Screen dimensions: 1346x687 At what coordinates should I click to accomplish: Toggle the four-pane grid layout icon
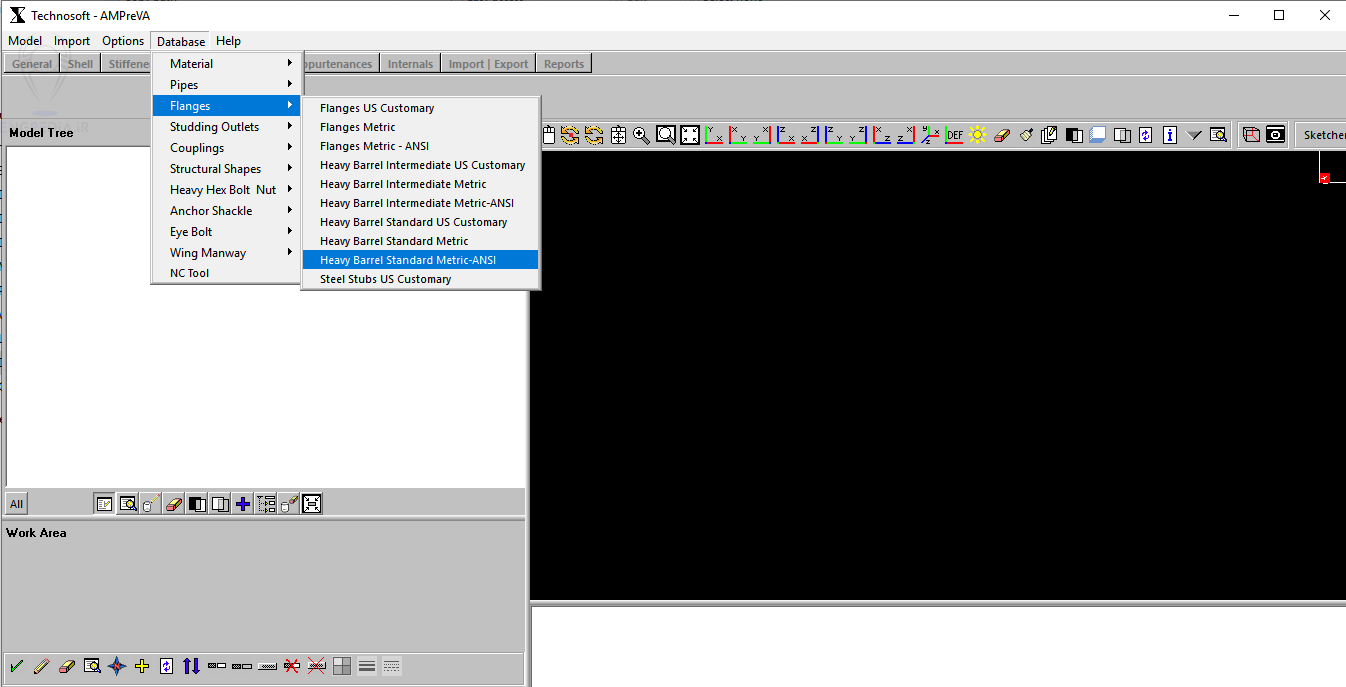342,666
